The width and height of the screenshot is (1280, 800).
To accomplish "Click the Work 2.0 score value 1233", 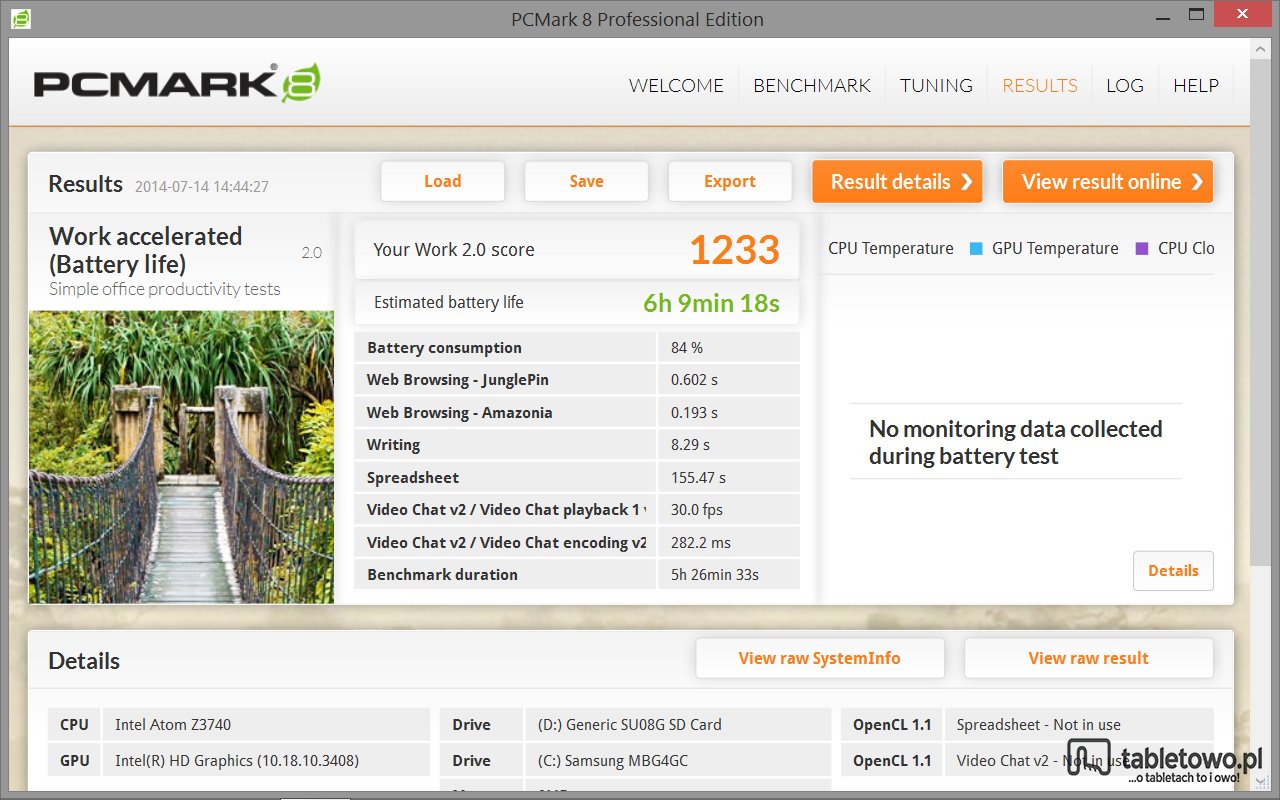I will tap(734, 250).
